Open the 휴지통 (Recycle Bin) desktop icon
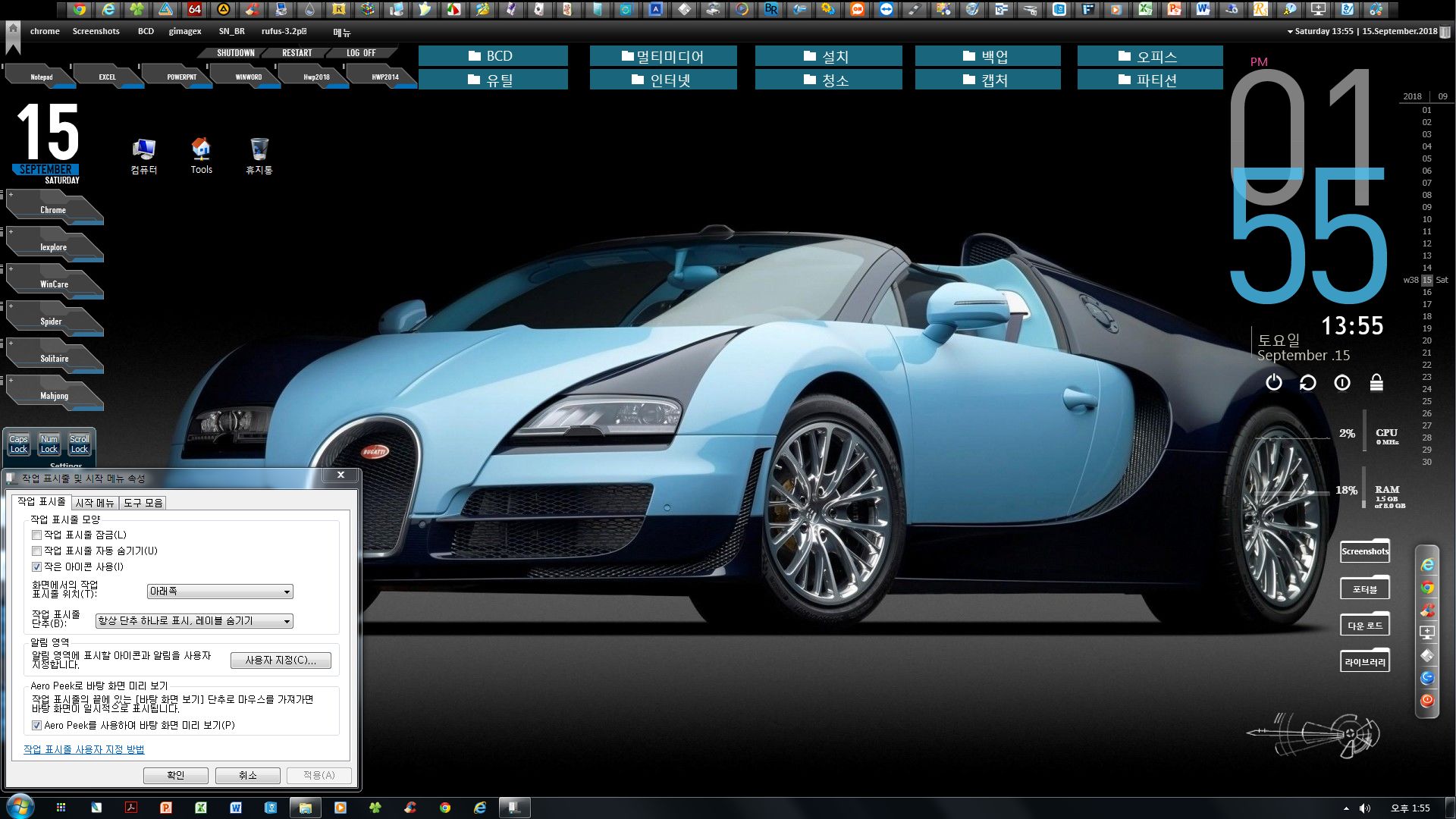The image size is (1456, 819). (259, 156)
